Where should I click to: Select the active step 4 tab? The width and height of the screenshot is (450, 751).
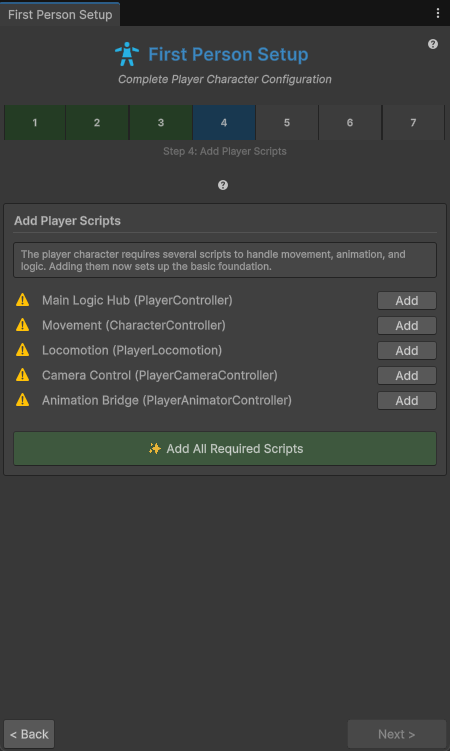click(224, 123)
